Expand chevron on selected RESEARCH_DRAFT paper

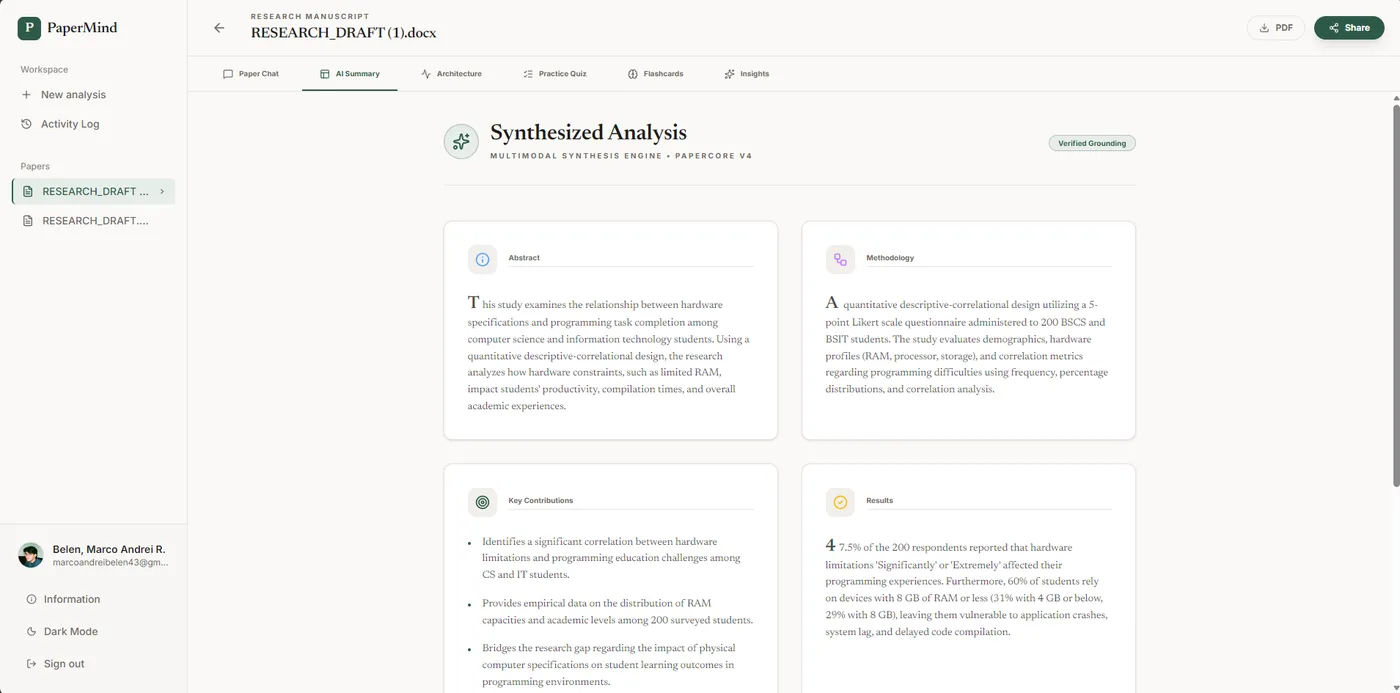162,191
